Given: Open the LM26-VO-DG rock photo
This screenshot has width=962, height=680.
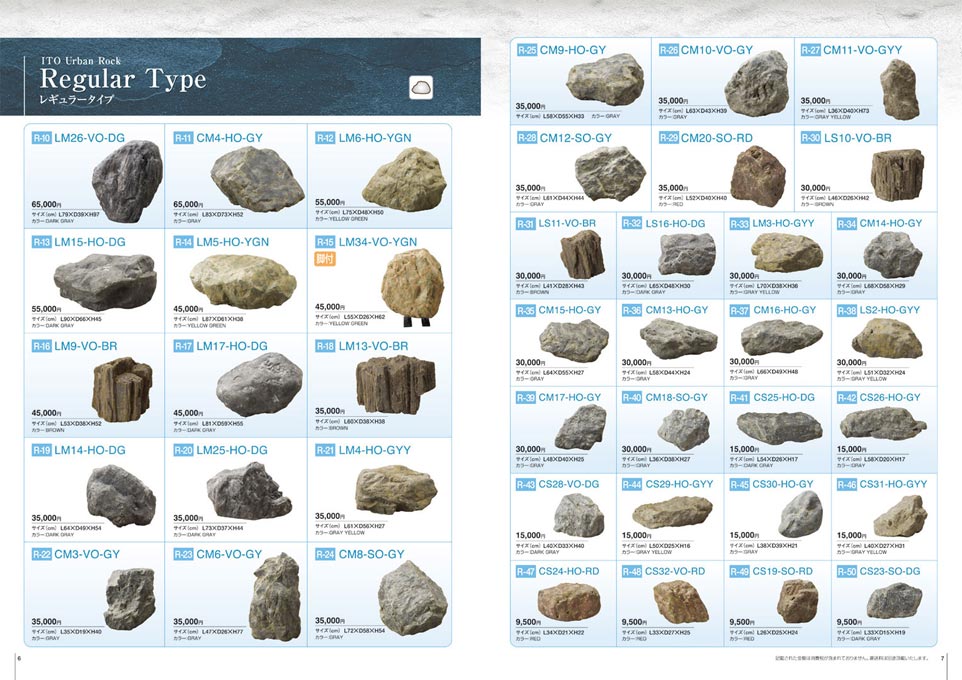Looking at the screenshot, I should (x=125, y=178).
